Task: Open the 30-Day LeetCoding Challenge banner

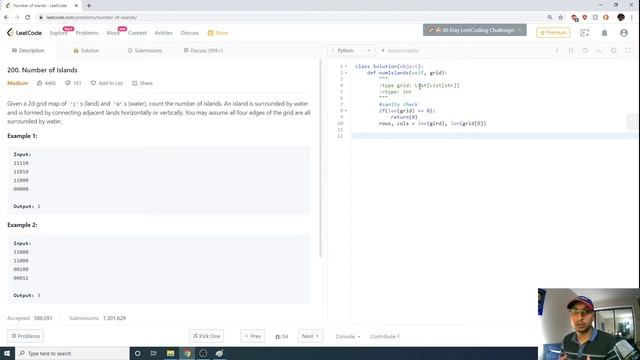Action: 475,30
